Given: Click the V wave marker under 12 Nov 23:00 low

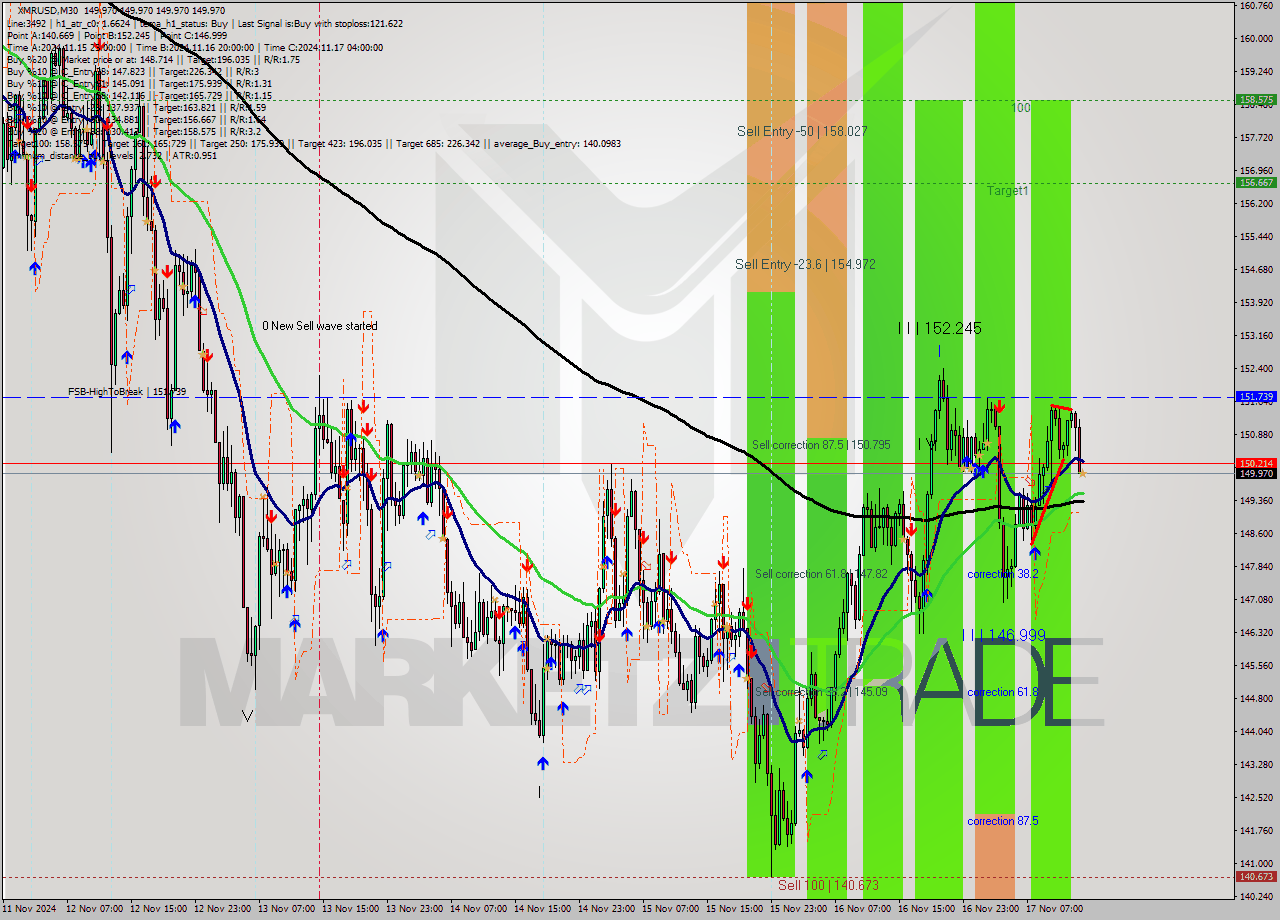Looking at the screenshot, I should coord(247,716).
